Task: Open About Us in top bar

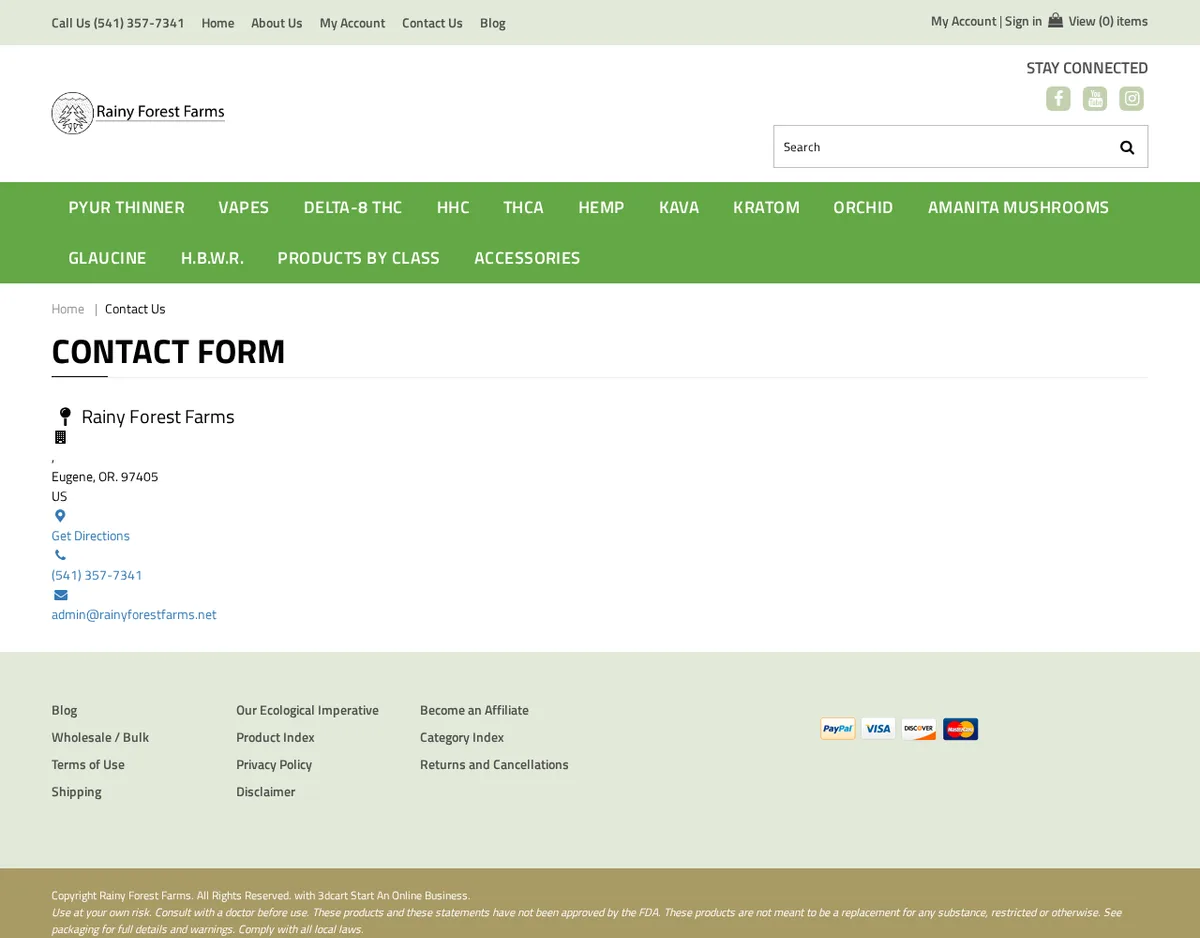Action: click(276, 23)
